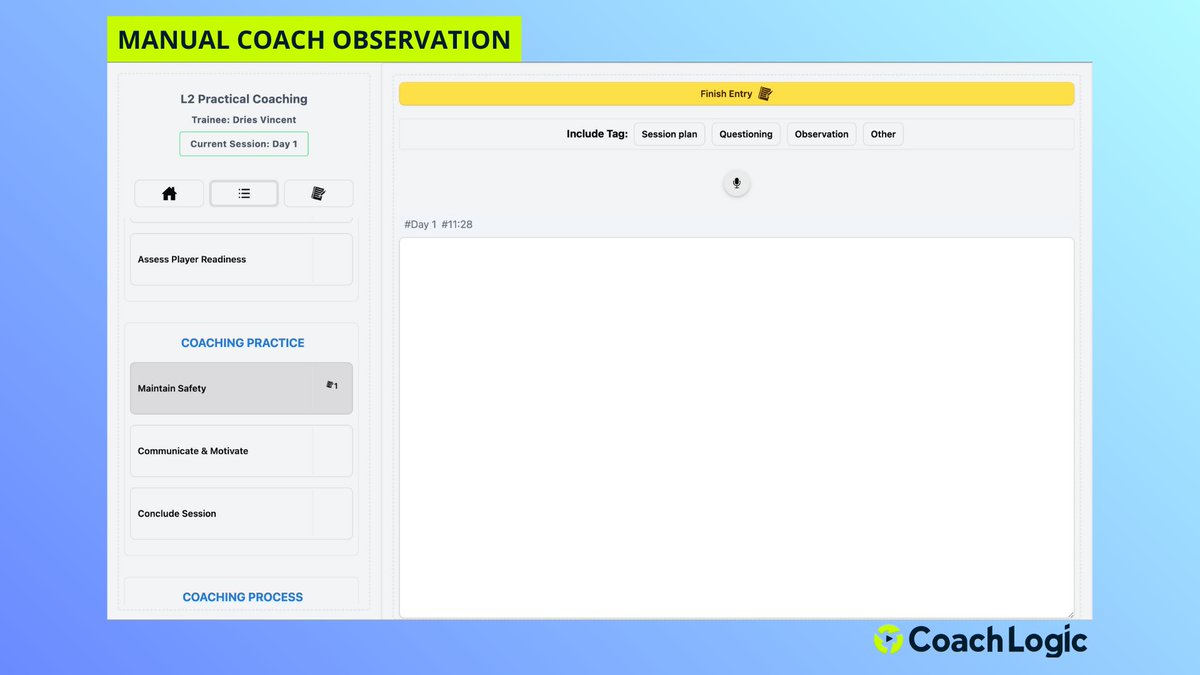The width and height of the screenshot is (1200, 675).
Task: Click the notes icon on Finish Entry
Action: pyautogui.click(x=766, y=94)
